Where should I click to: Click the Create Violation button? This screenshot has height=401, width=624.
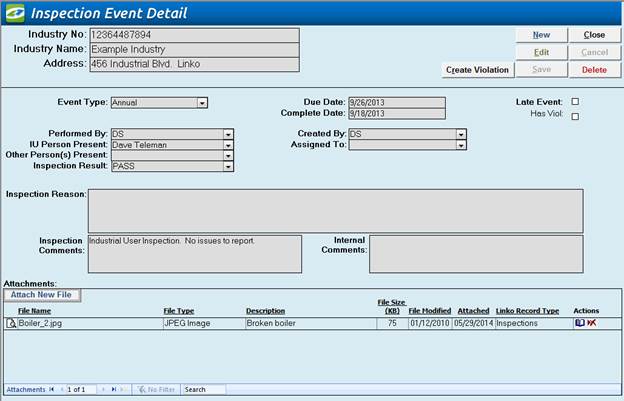pyautogui.click(x=477, y=69)
